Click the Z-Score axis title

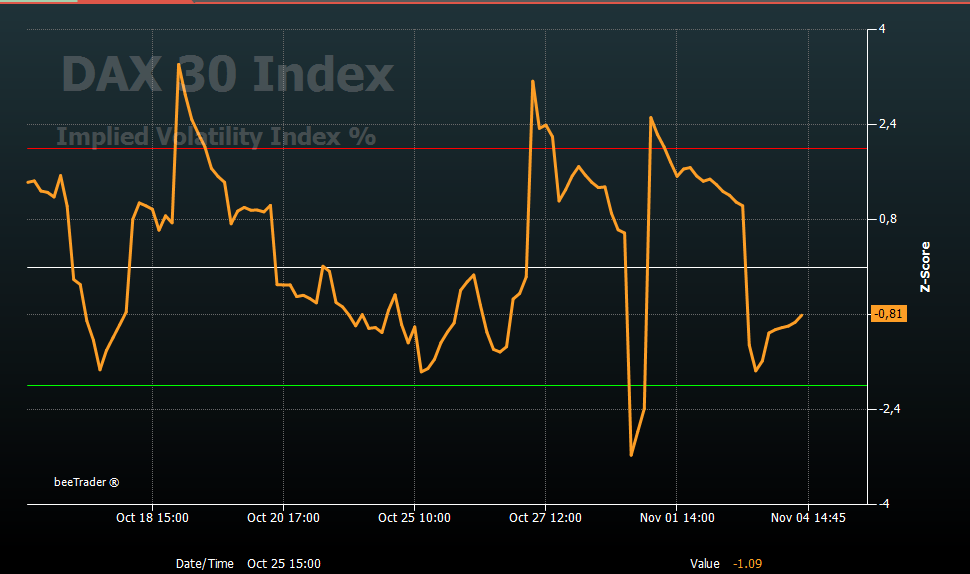925,267
